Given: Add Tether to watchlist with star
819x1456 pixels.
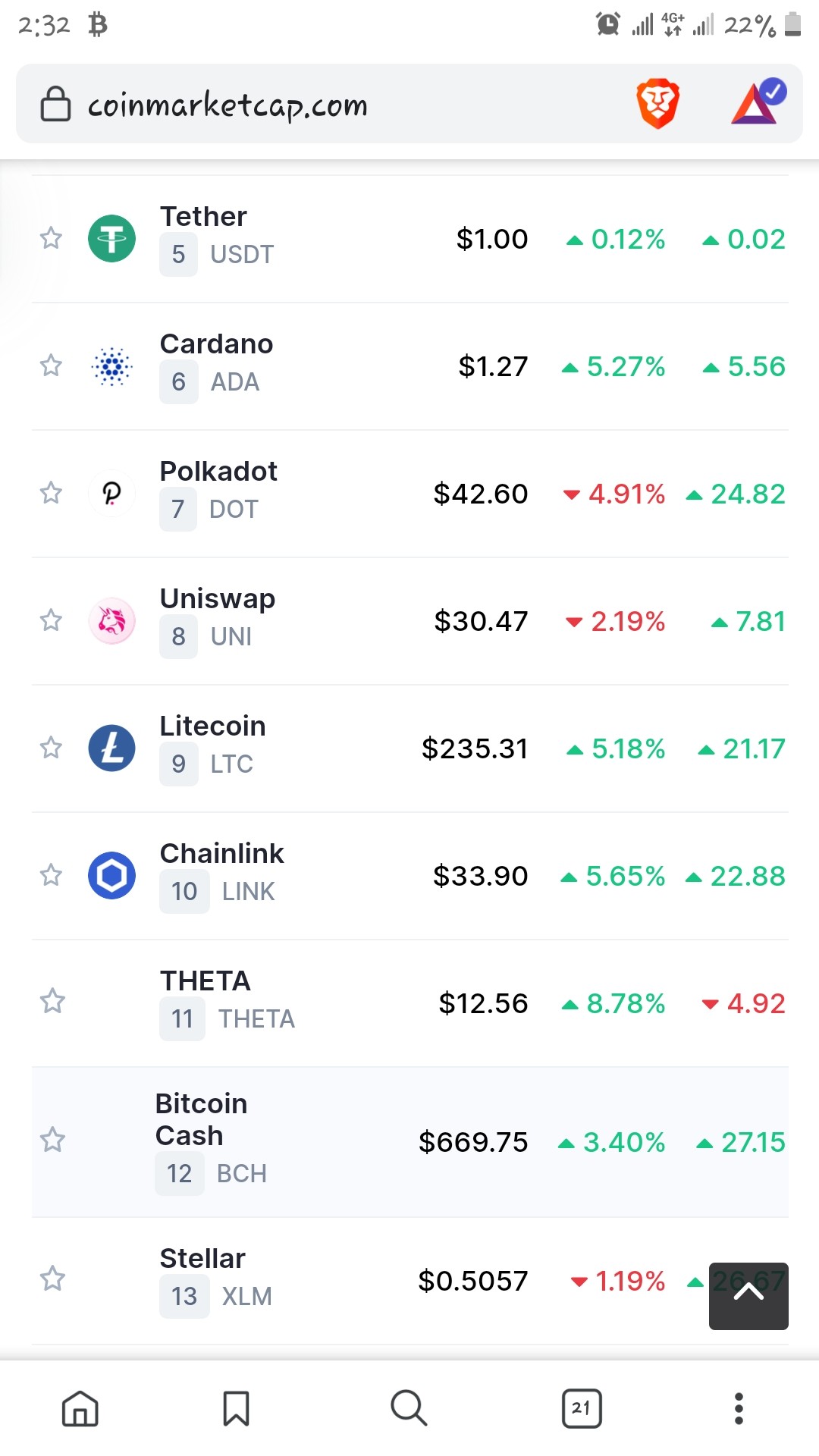Looking at the screenshot, I should tap(51, 238).
